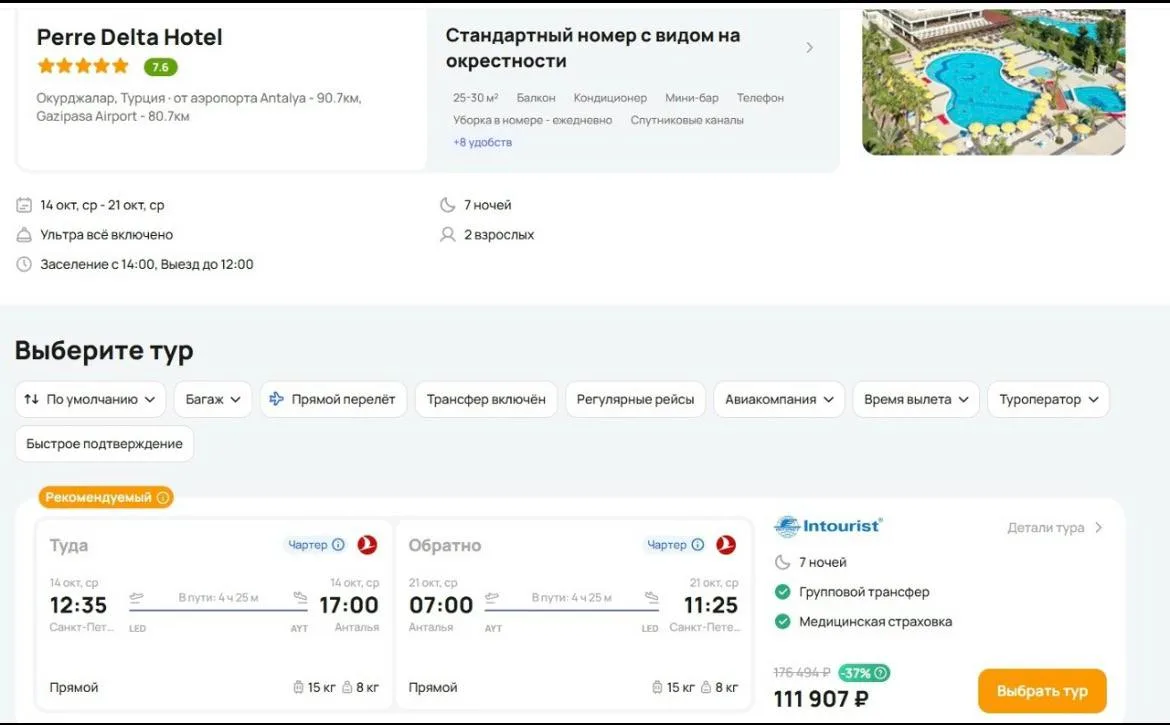Screen dimensions: 1170x725
Task: Click the 8 кг hand bag icon in Обратно card
Action: pyautogui.click(x=706, y=687)
